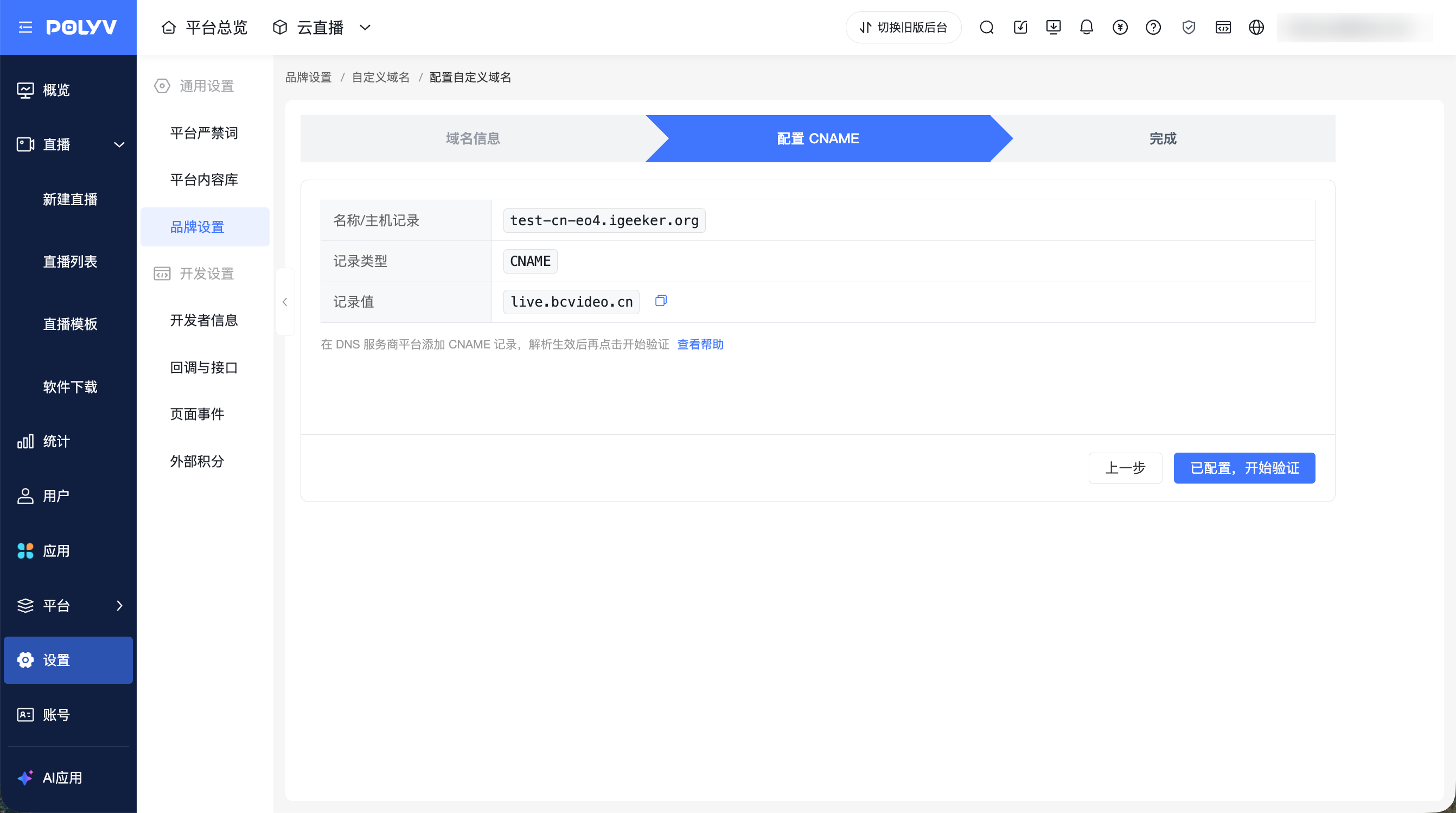
Task: Open 外部积分 settings
Action: pos(205,461)
